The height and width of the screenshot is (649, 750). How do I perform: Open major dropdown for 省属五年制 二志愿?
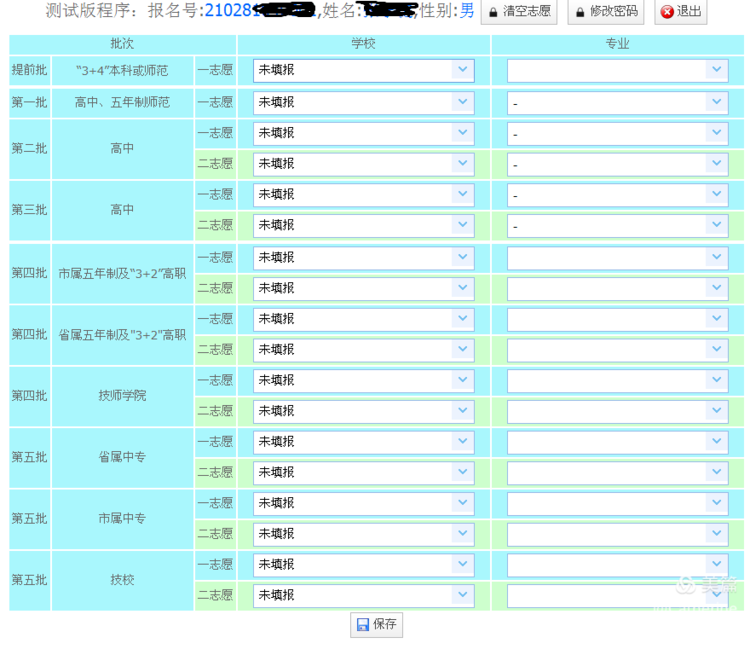618,350
